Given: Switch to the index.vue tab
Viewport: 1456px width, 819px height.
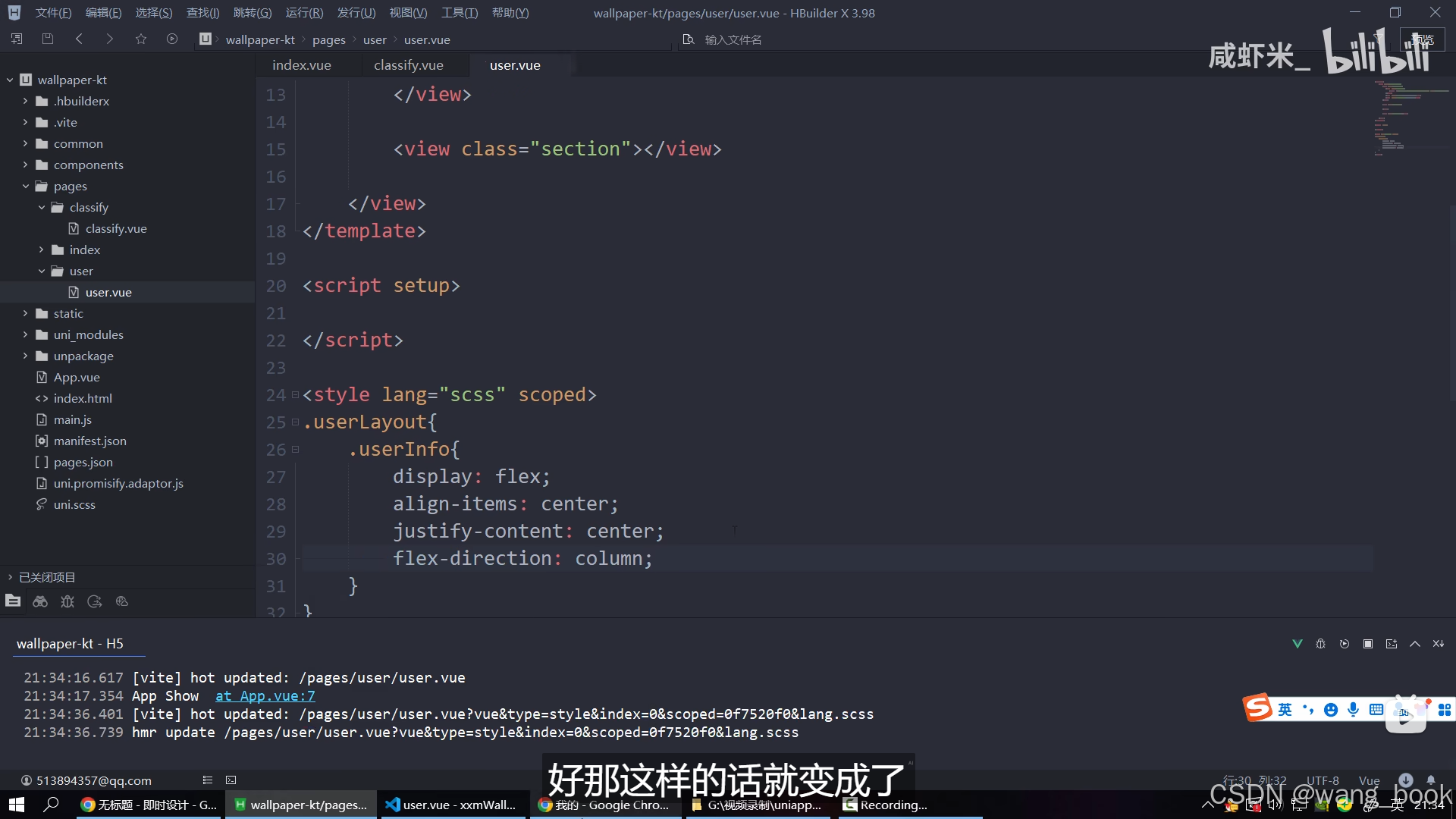Looking at the screenshot, I should click(x=302, y=65).
